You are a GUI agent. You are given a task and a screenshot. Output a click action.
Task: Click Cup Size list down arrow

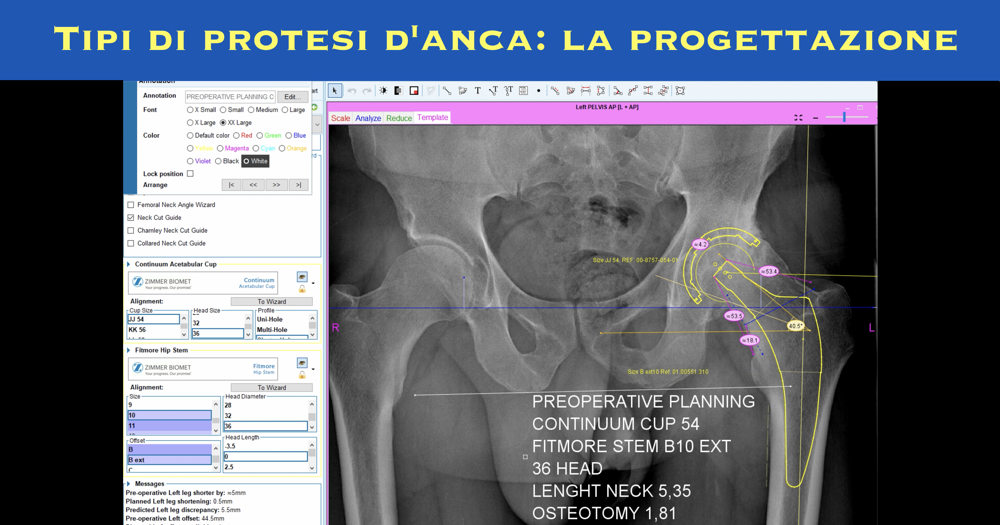click(x=184, y=334)
